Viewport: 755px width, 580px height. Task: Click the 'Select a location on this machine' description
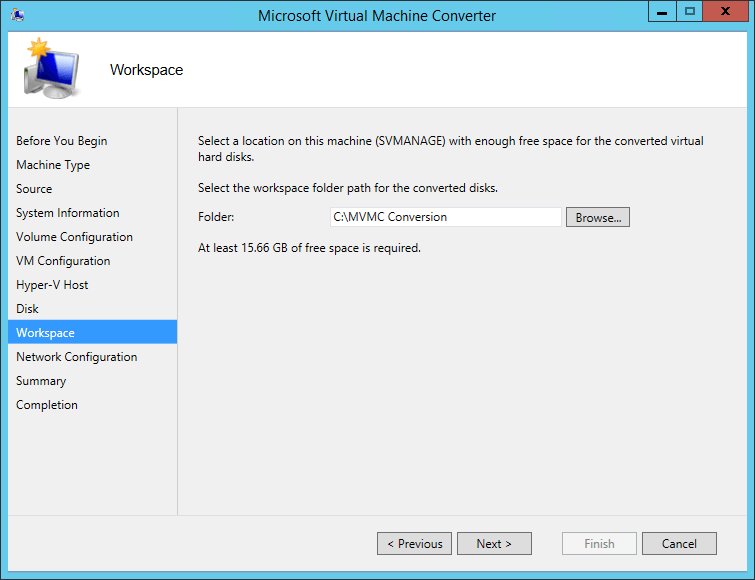coord(451,149)
